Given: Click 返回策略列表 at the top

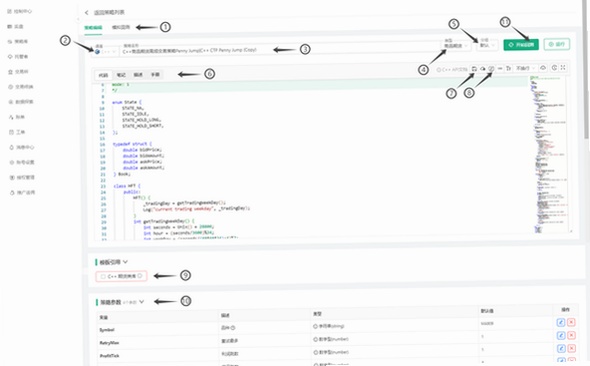Looking at the screenshot, I should click(109, 12).
